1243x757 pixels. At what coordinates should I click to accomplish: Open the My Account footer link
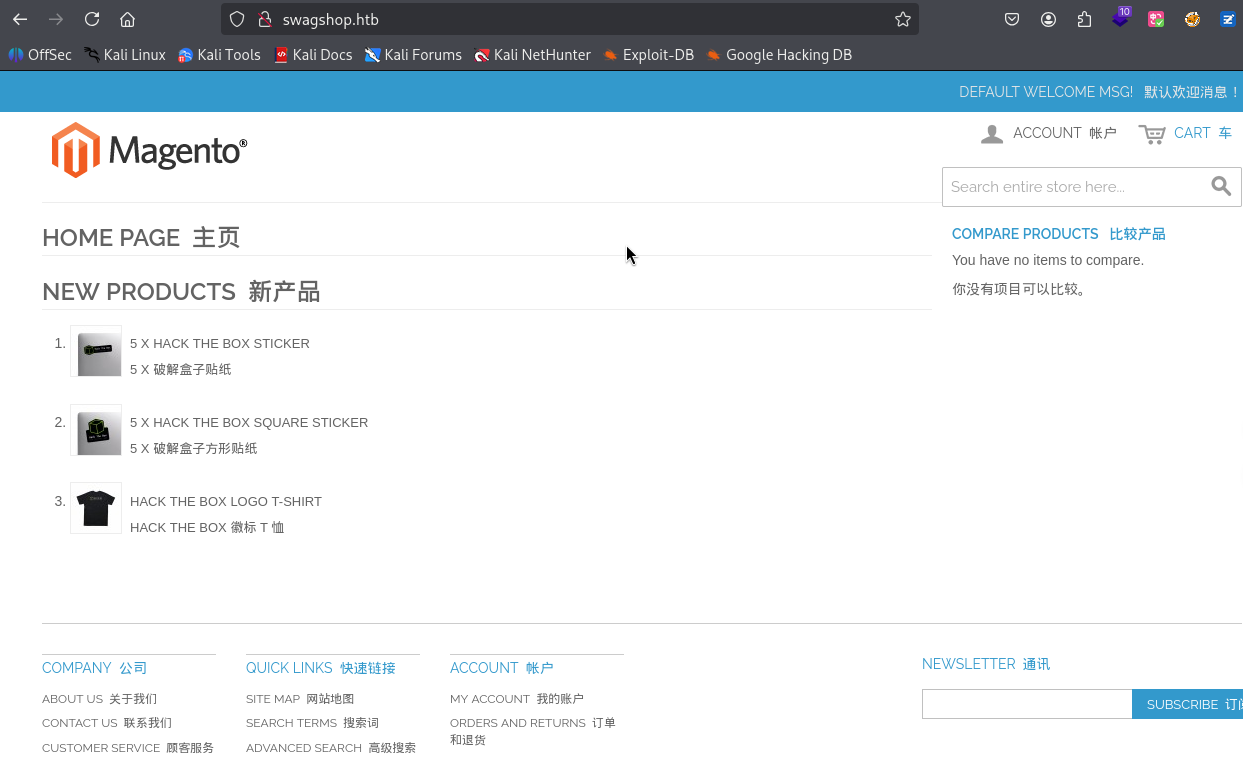pos(517,699)
